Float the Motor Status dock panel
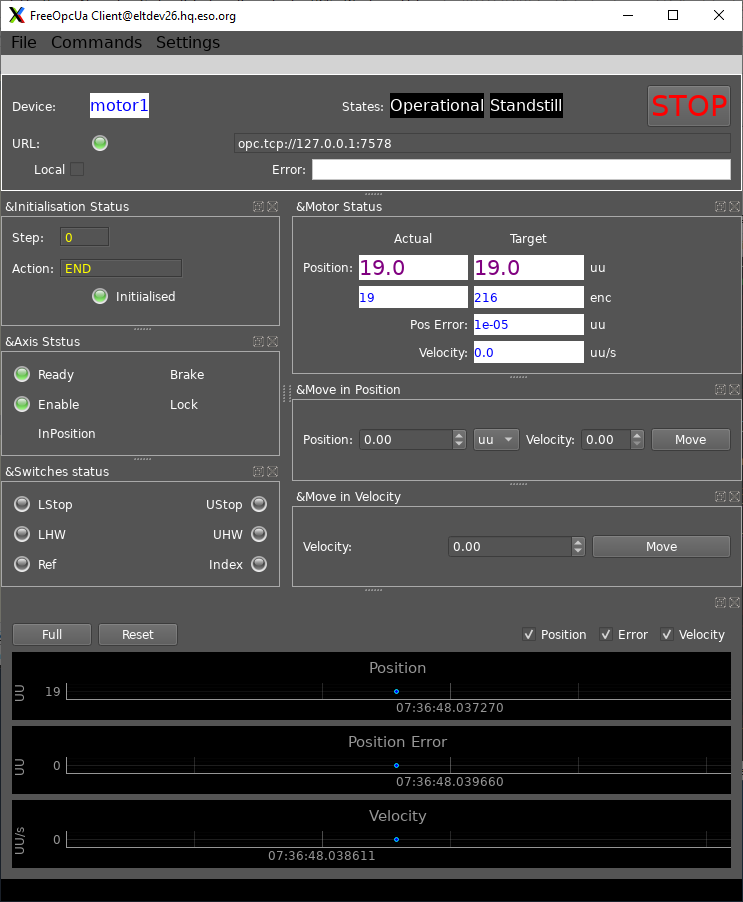 (720, 207)
